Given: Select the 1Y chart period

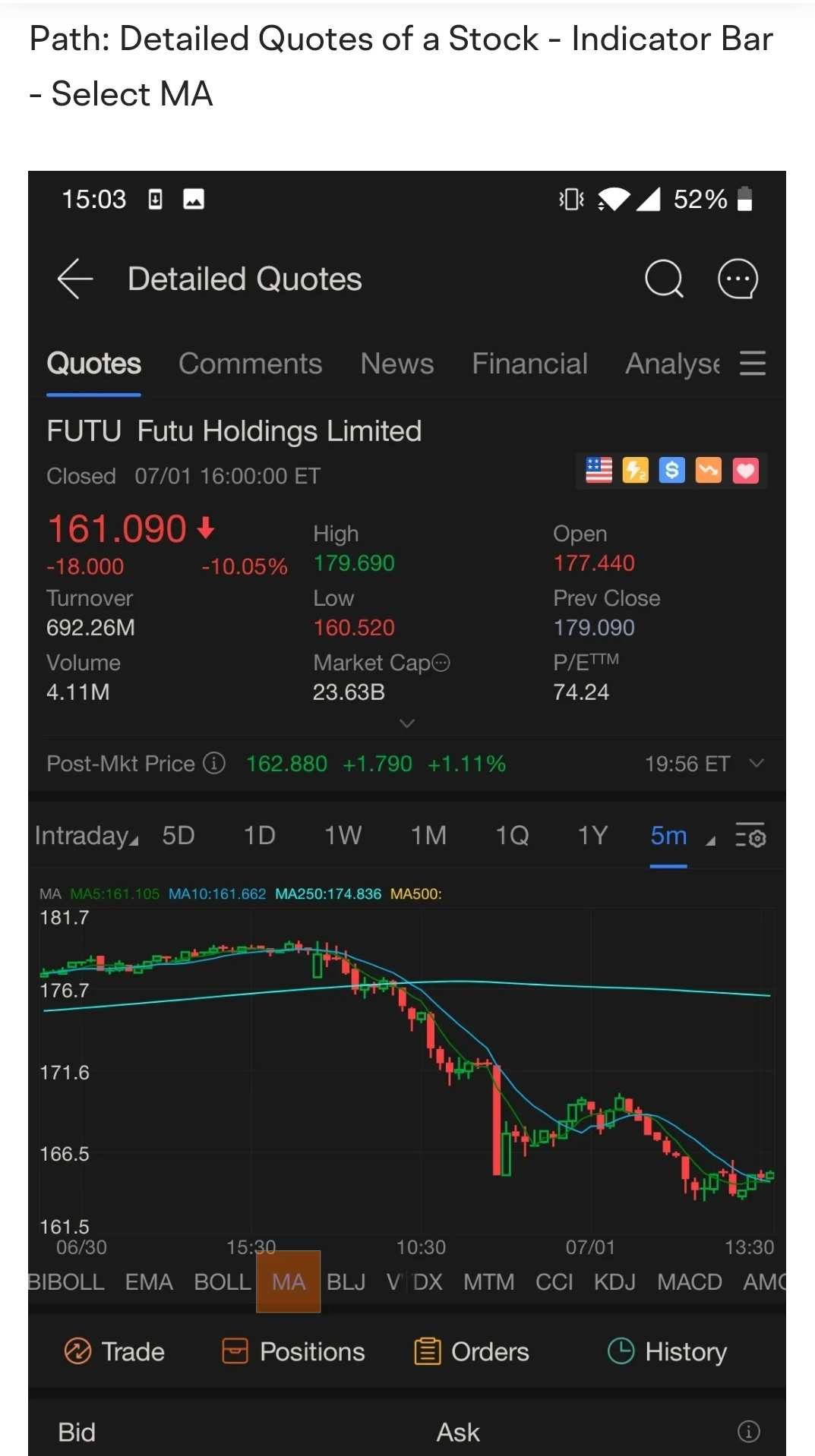Looking at the screenshot, I should tap(592, 836).
